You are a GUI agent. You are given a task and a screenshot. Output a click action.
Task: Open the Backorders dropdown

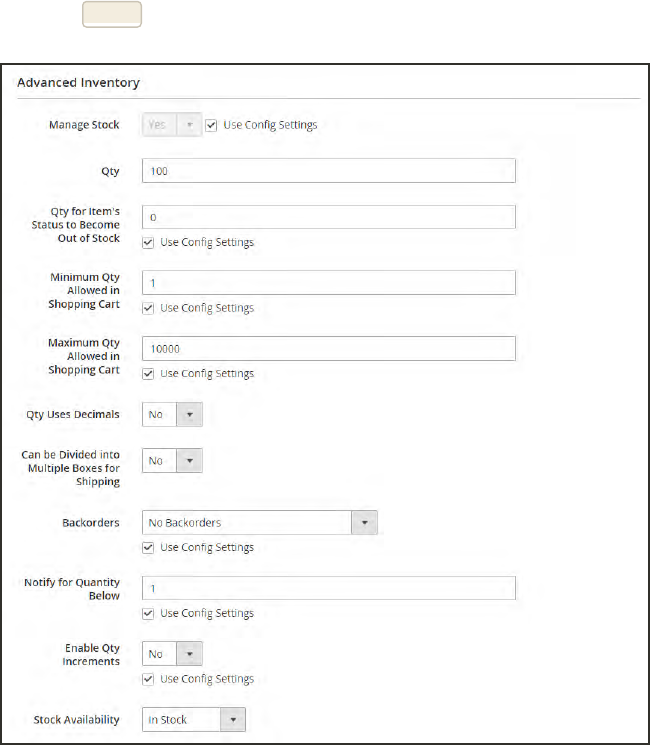(260, 522)
